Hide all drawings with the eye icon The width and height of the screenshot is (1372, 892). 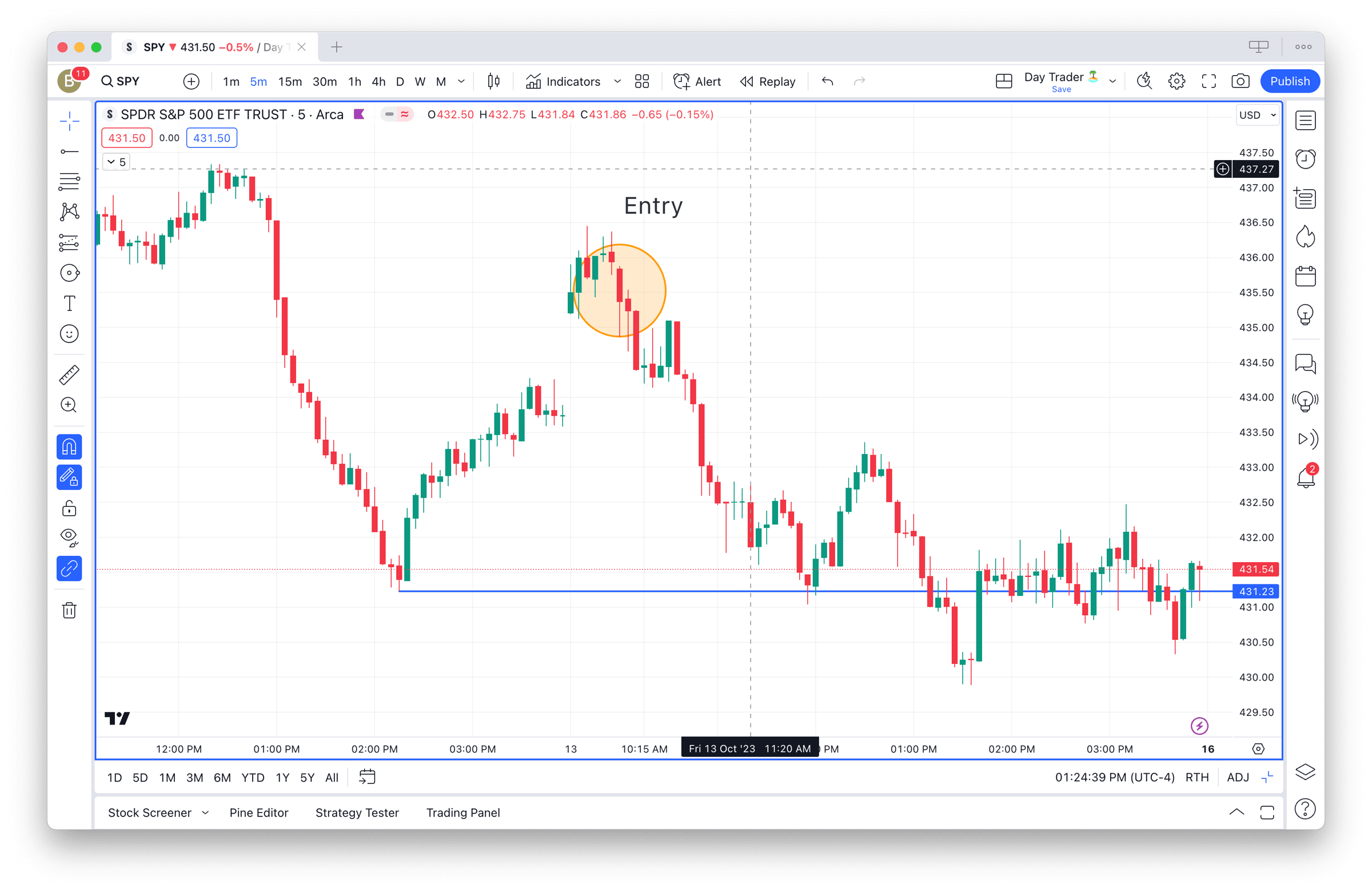(x=69, y=538)
